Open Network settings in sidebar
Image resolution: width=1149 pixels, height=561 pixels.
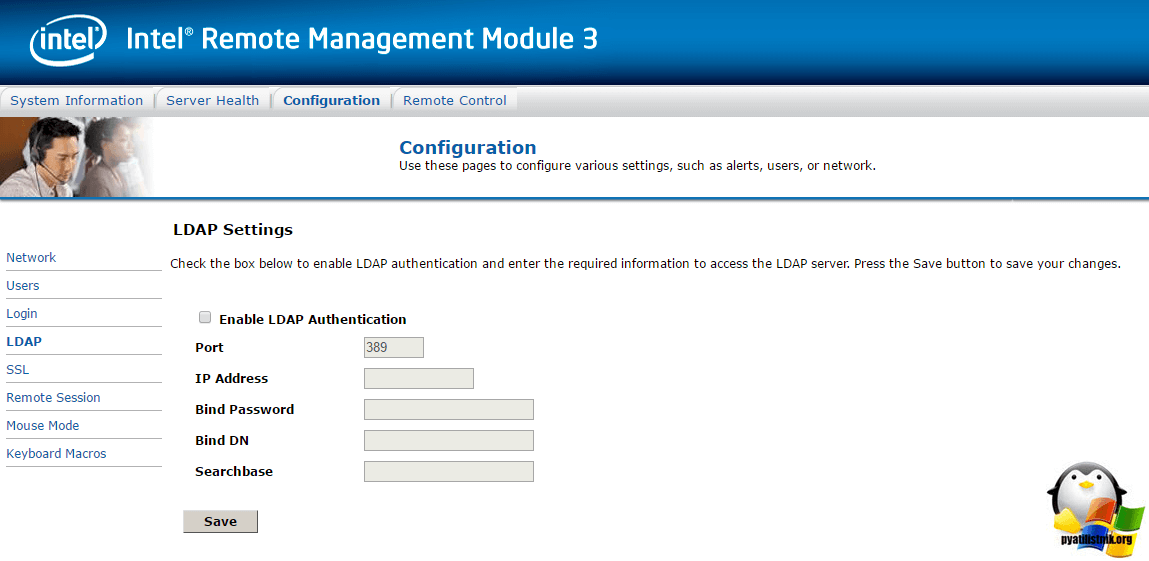31,258
